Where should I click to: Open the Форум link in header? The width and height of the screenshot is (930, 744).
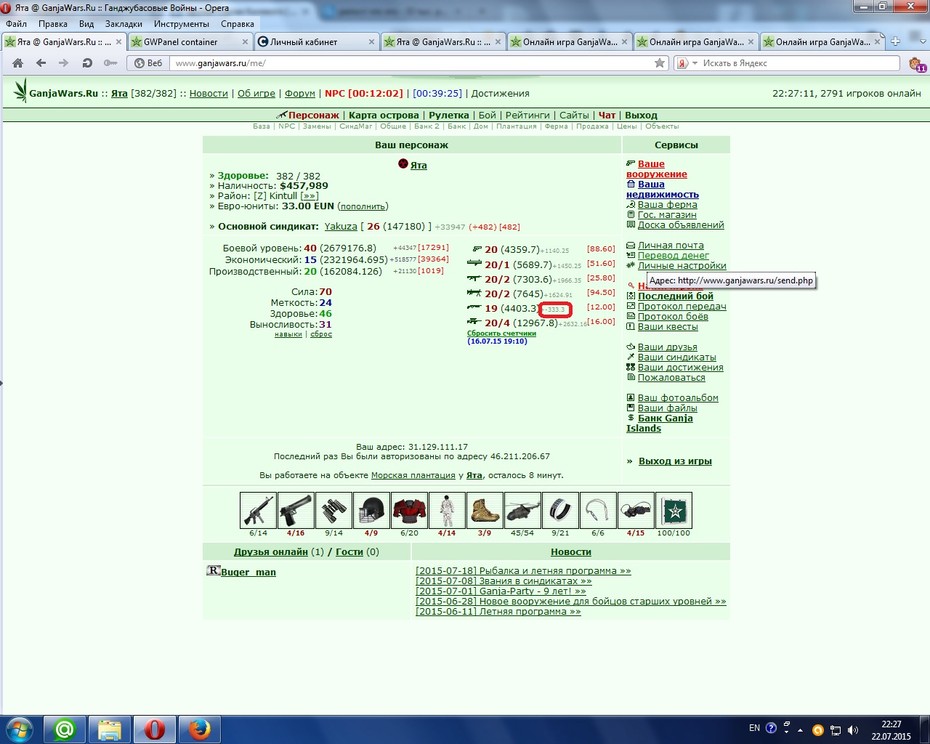[x=300, y=93]
